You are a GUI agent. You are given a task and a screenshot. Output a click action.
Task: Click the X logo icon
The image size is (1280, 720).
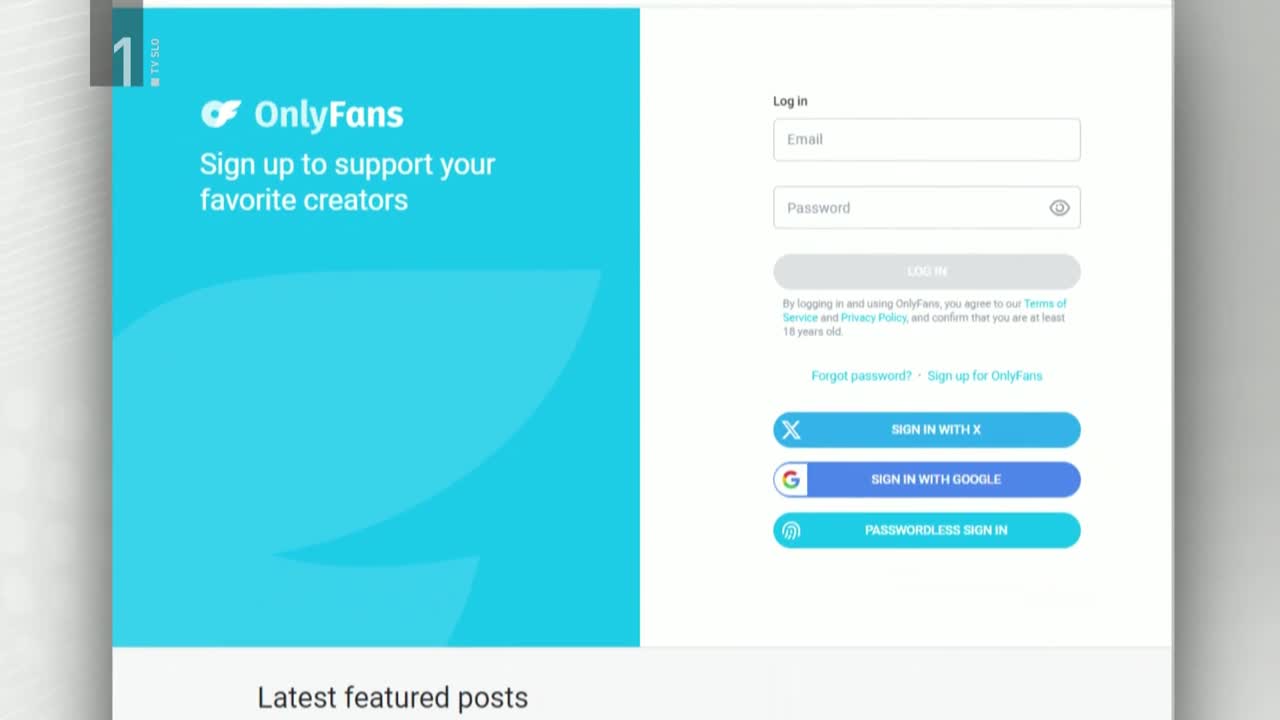pos(791,430)
